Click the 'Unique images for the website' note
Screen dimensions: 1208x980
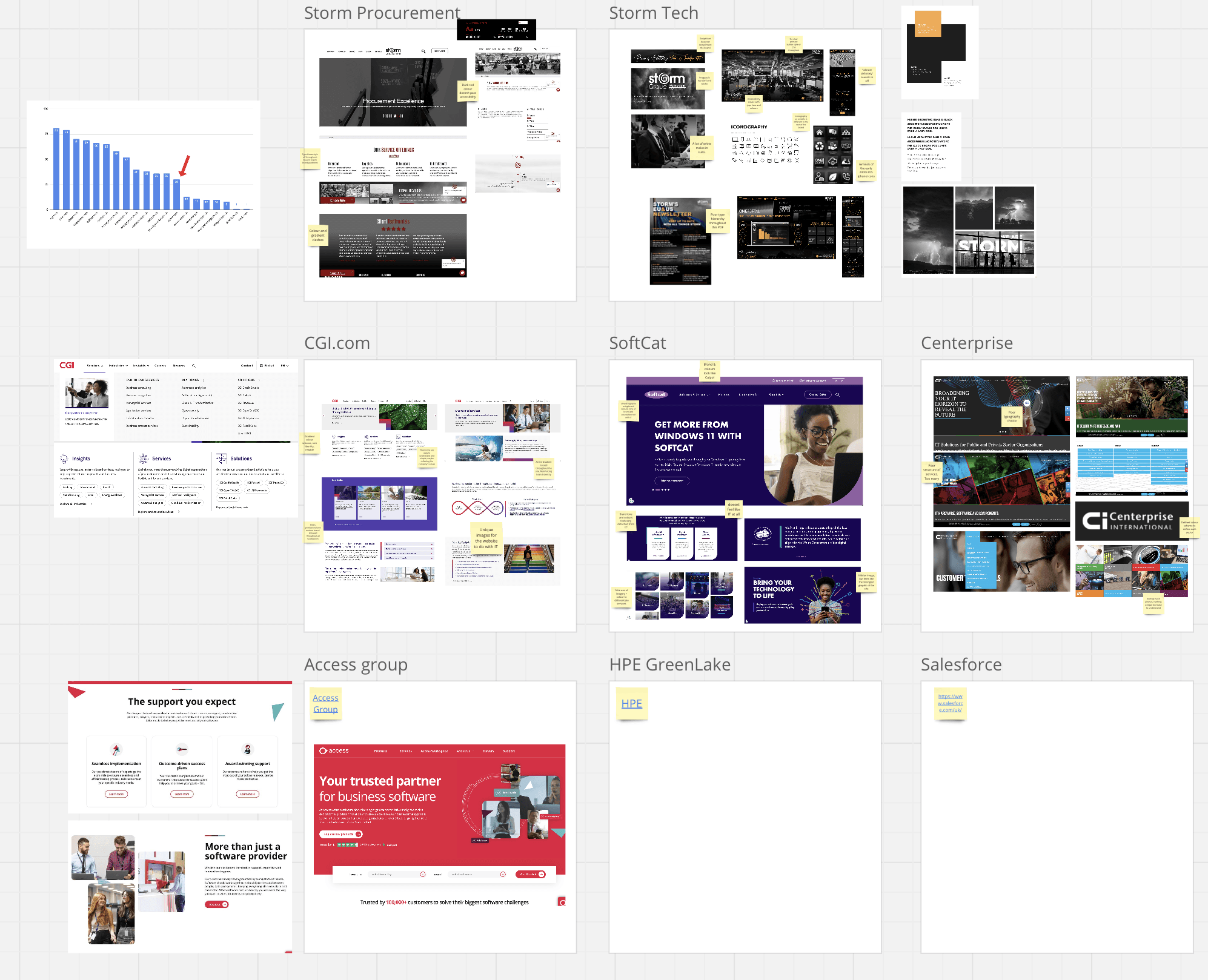(x=486, y=538)
